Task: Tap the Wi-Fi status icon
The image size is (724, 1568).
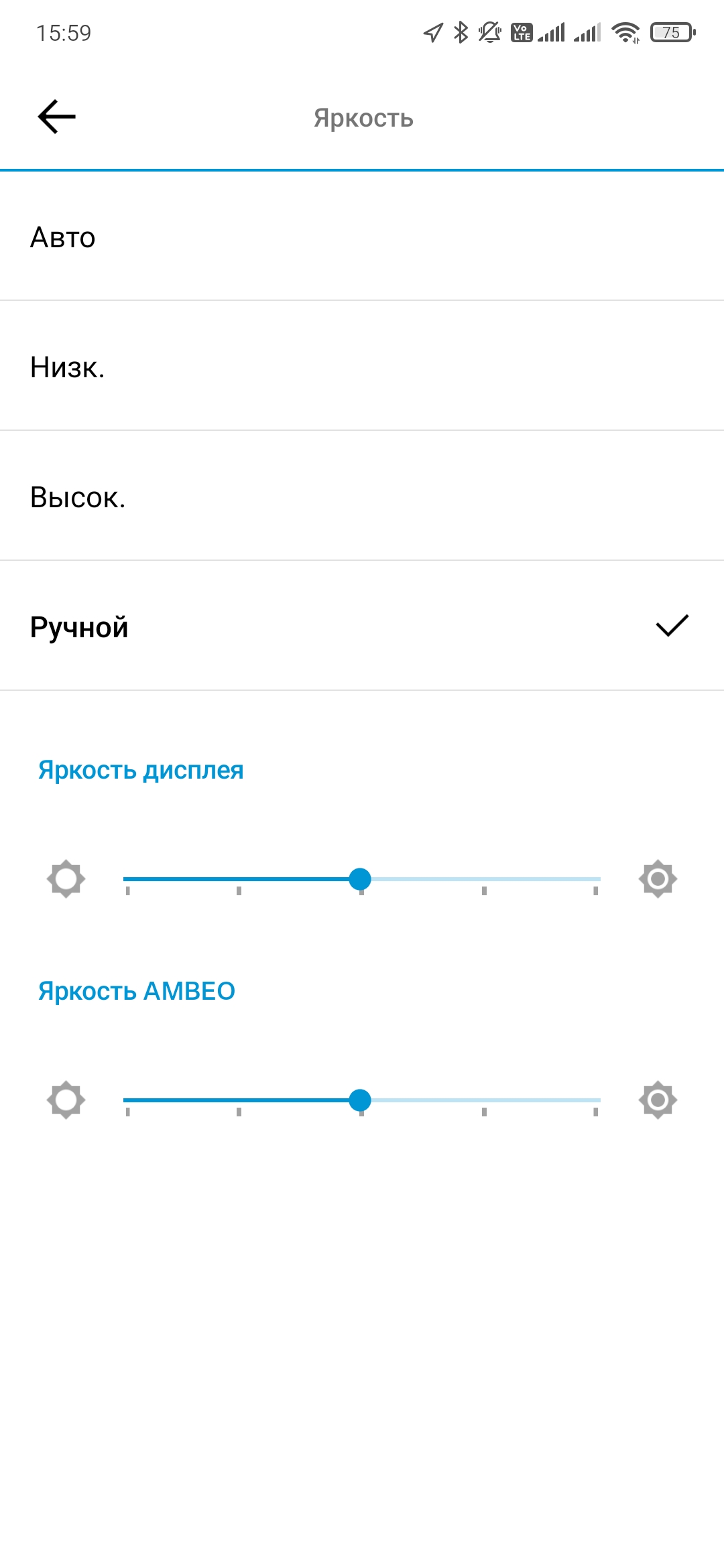Action: coord(625,32)
